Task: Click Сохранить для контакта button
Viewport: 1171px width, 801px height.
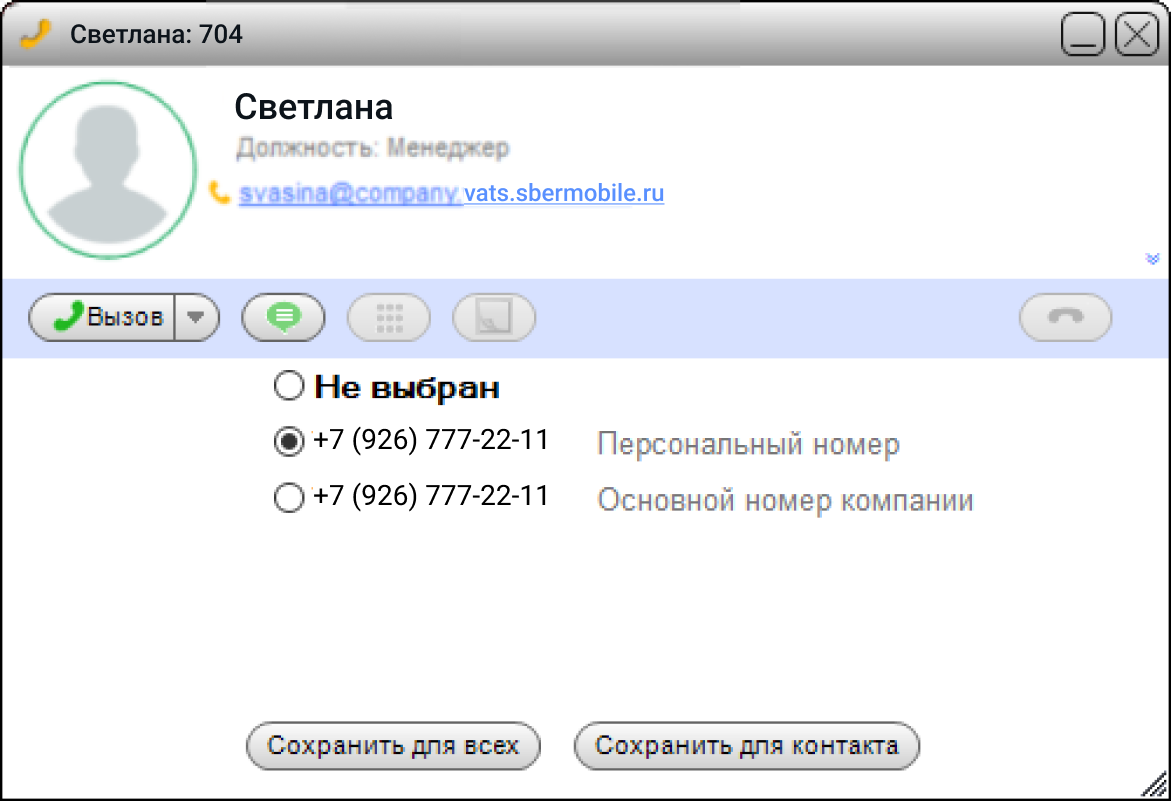Action: pyautogui.click(x=747, y=746)
